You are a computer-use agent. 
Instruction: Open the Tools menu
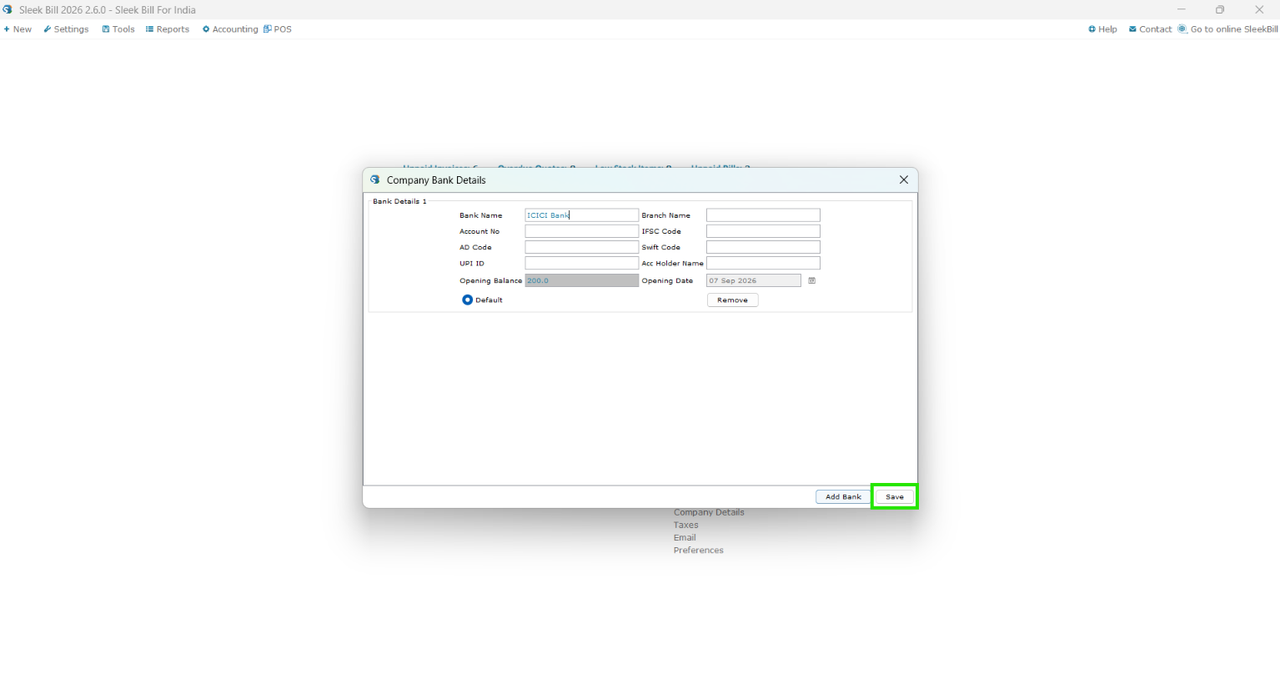click(118, 29)
